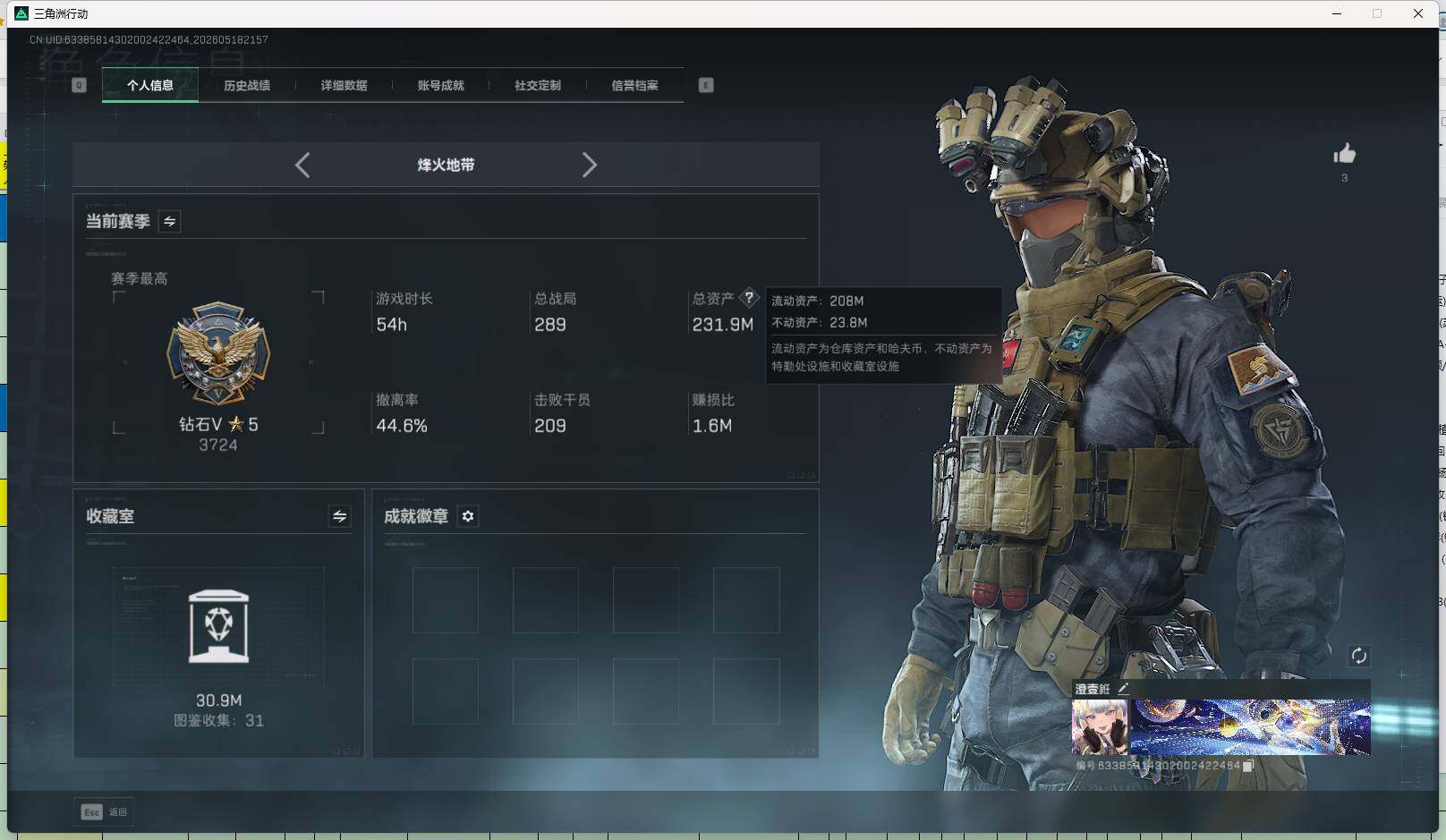Open the 详细数据 tab
This screenshot has height=840, width=1446.
click(344, 85)
